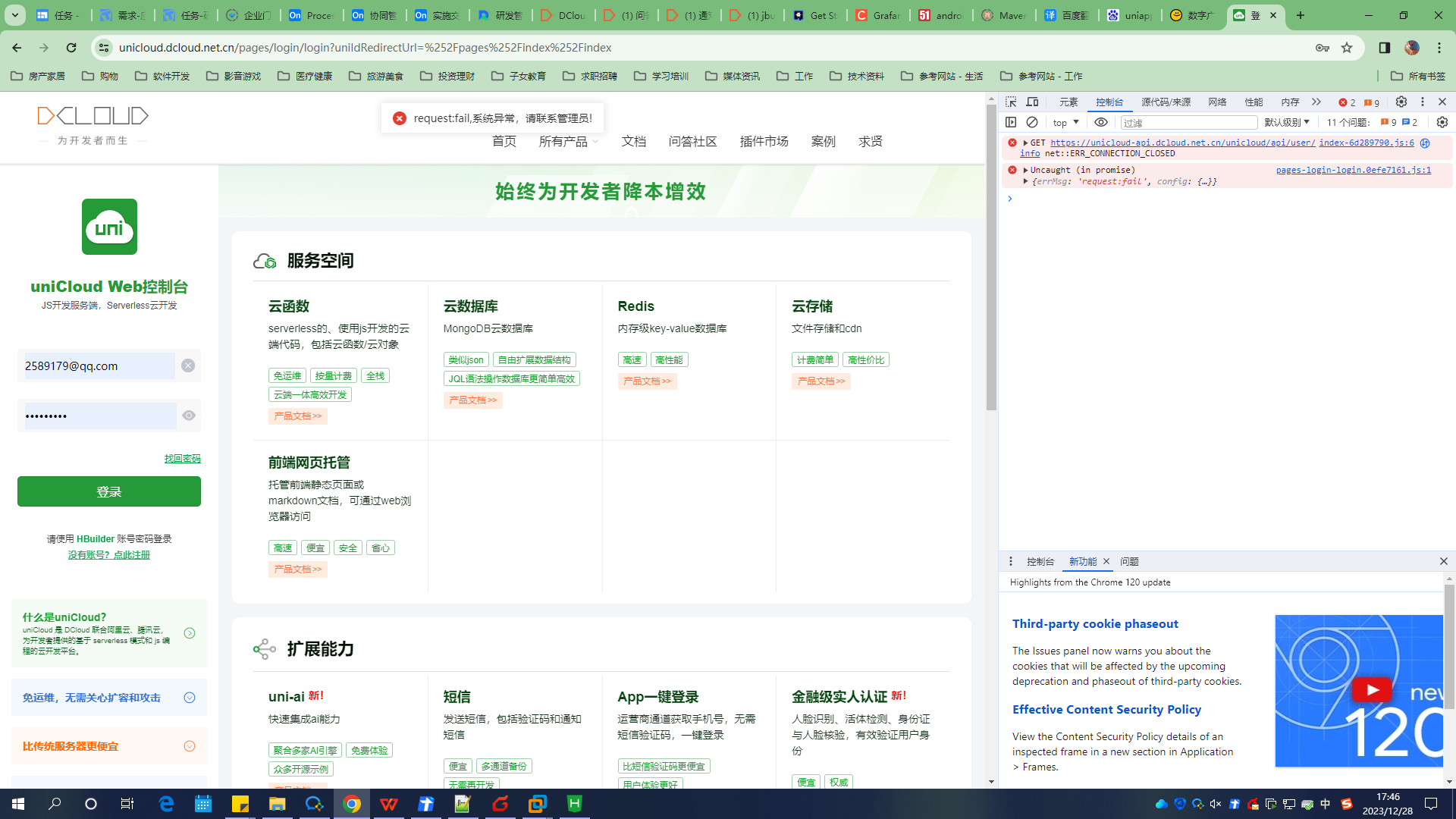Open live expression eye icon in console
The height and width of the screenshot is (819, 1456).
tap(1101, 122)
